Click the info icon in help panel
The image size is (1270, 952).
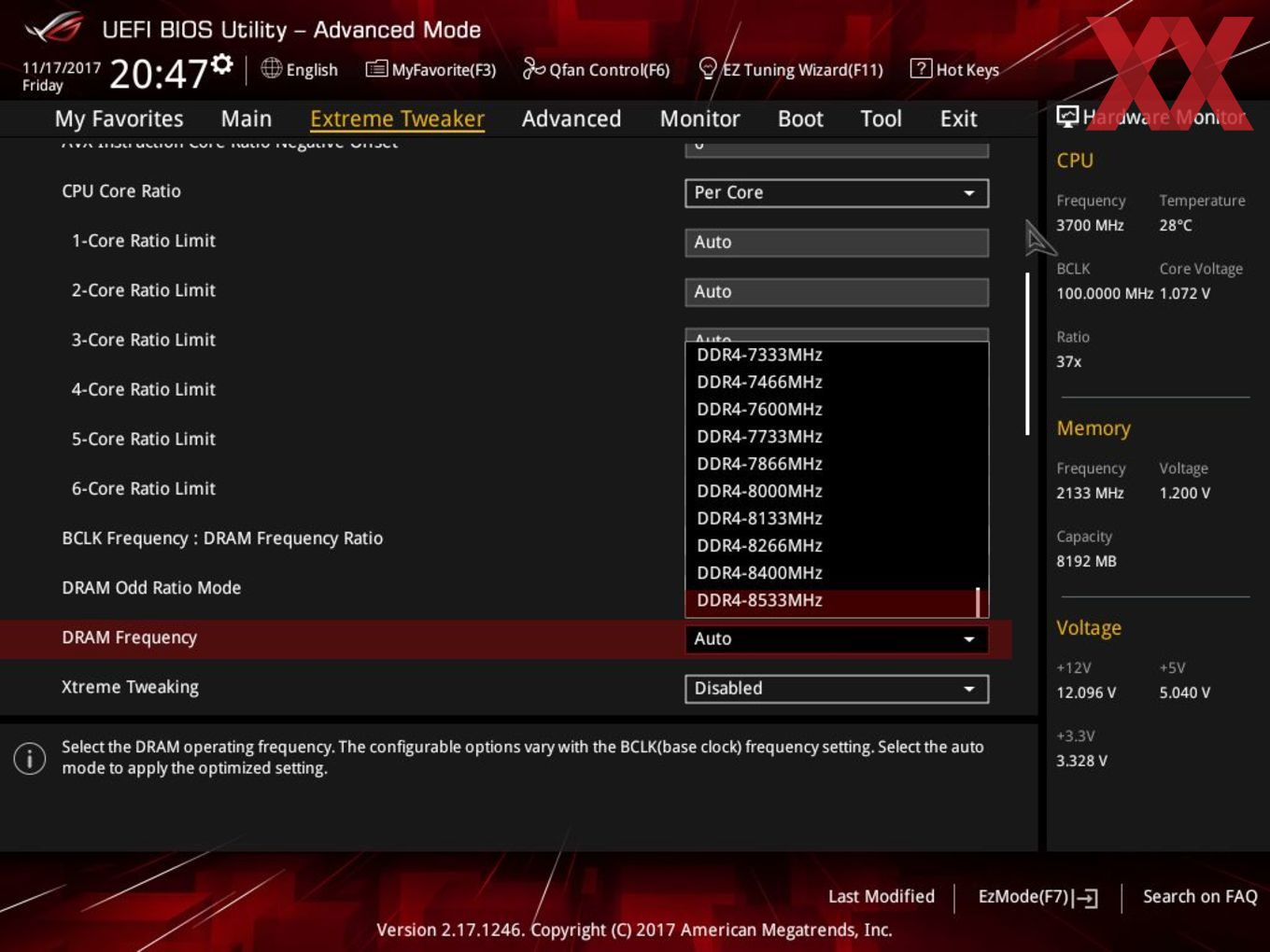point(30,758)
